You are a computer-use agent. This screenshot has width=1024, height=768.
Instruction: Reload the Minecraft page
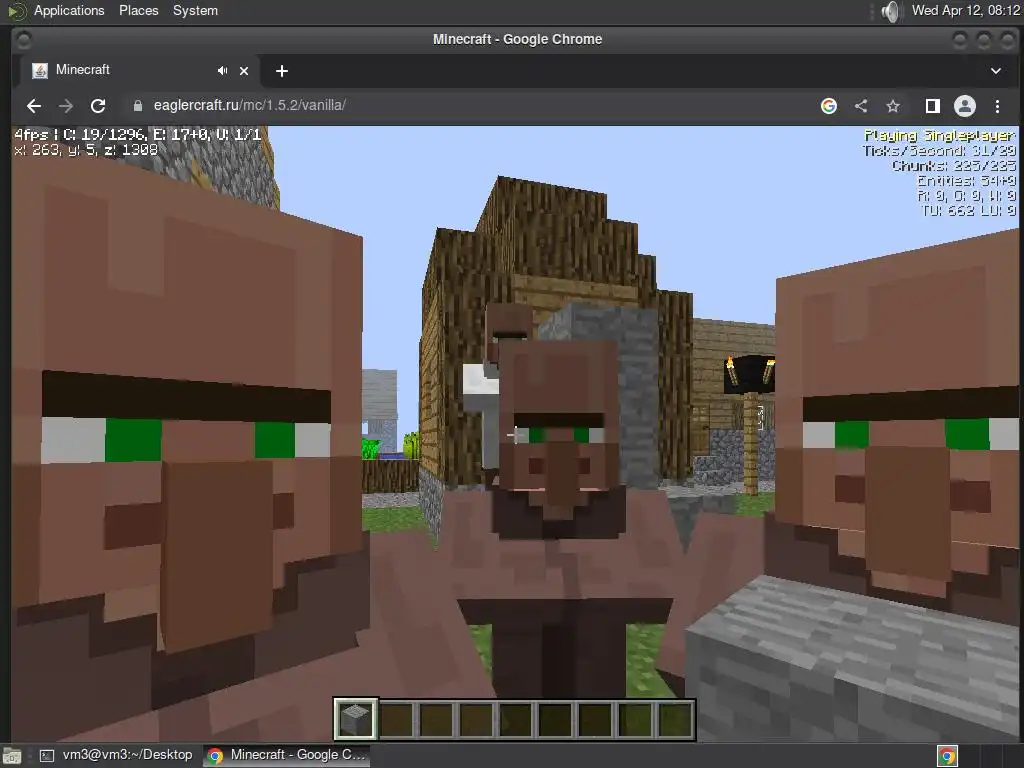tap(98, 106)
